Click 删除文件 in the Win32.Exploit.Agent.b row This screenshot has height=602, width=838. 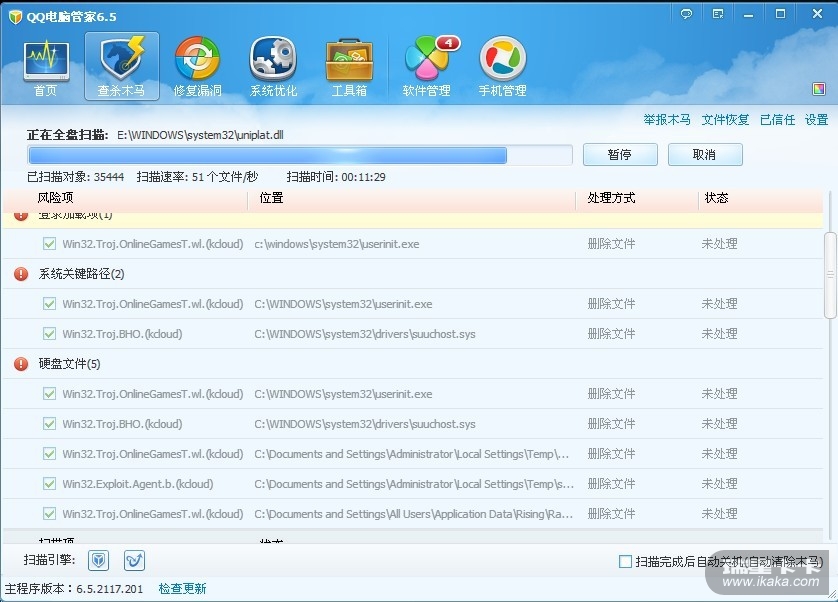click(x=611, y=484)
